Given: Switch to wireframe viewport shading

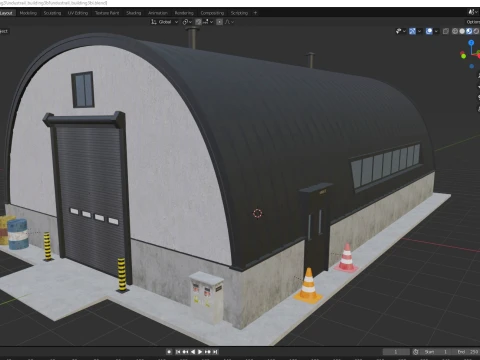Looking at the screenshot, I should coord(455,31).
